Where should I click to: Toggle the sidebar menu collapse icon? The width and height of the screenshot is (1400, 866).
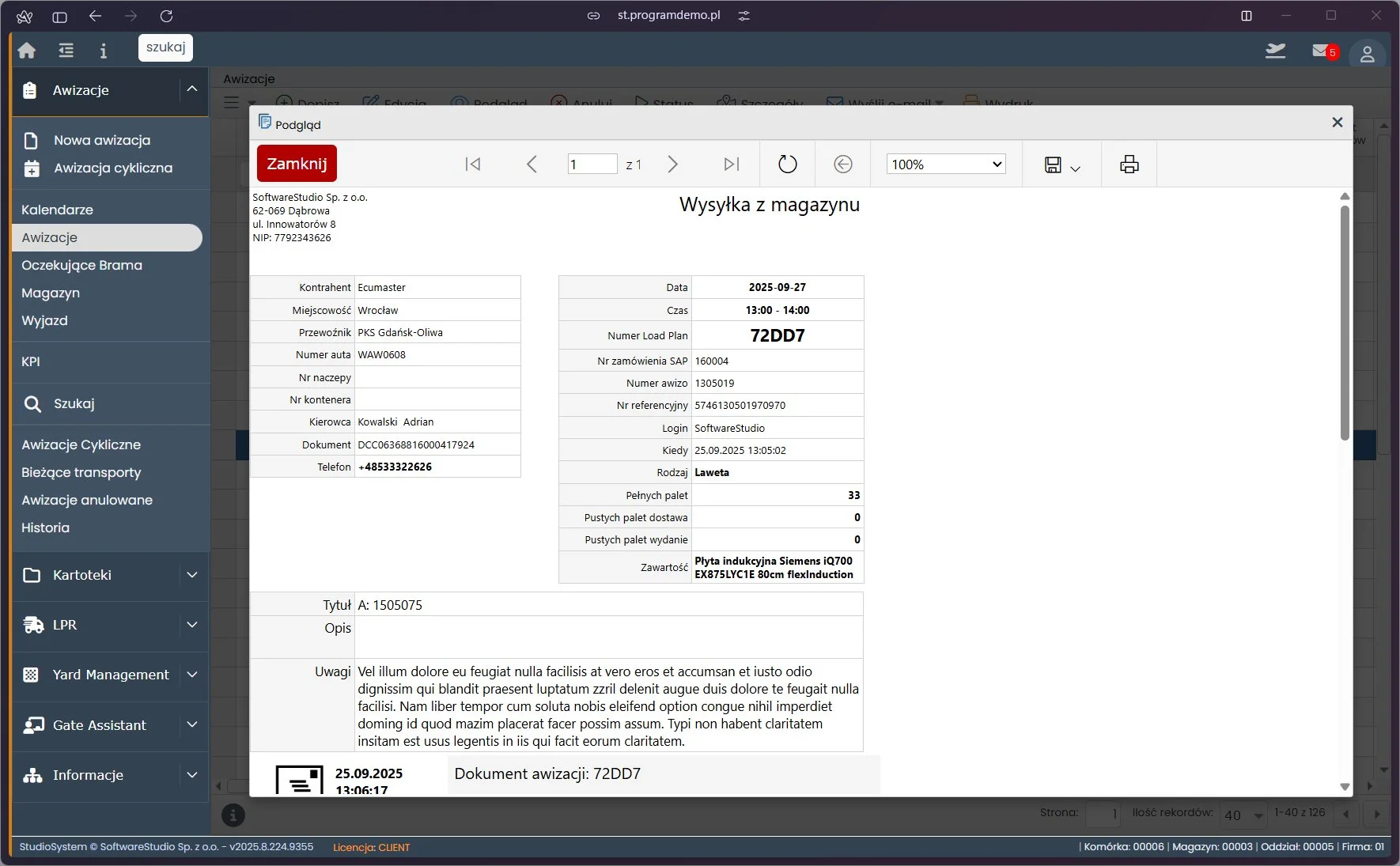coord(66,51)
